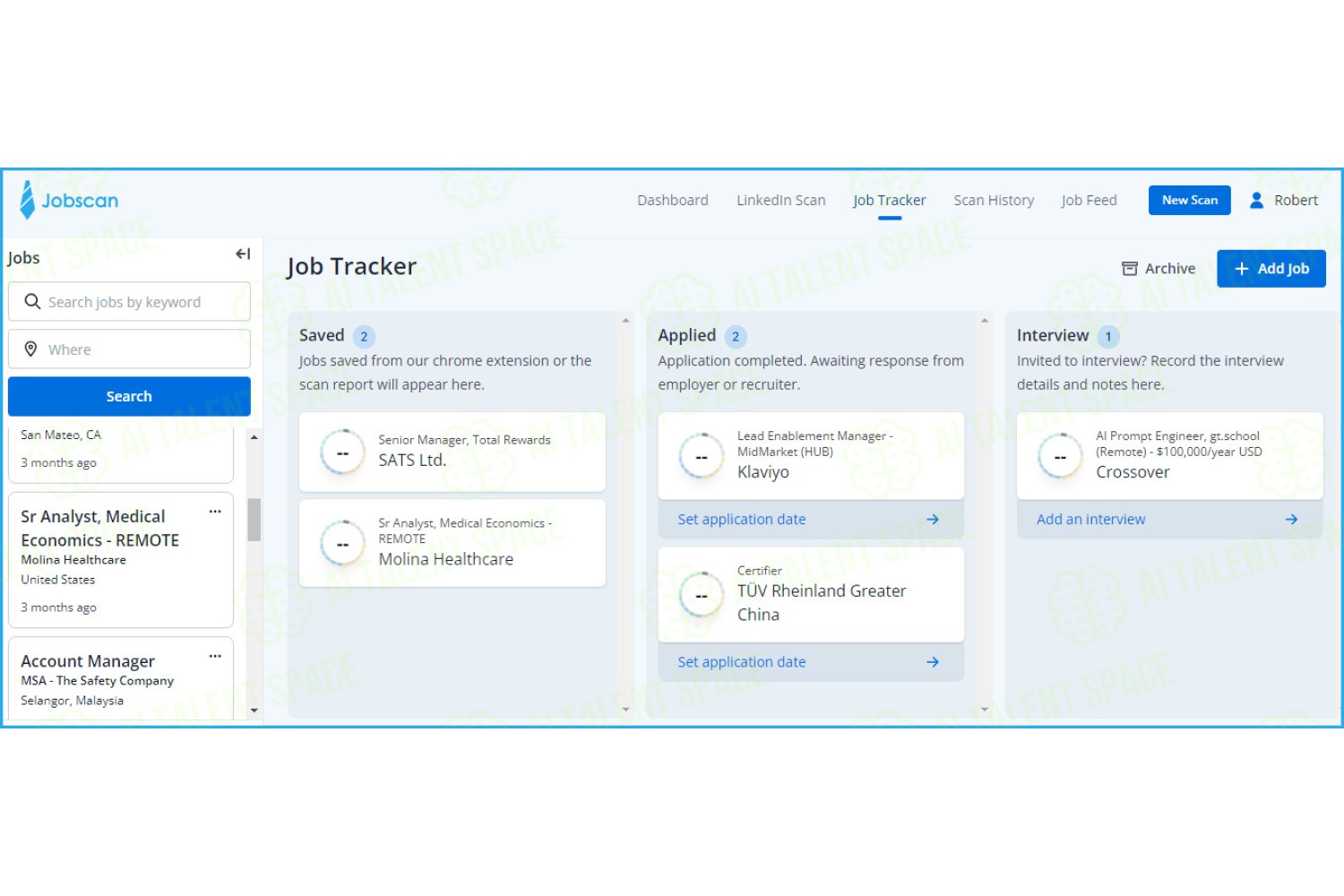Open Certifier TÜV Rheinland Greater China card

[x=811, y=595]
